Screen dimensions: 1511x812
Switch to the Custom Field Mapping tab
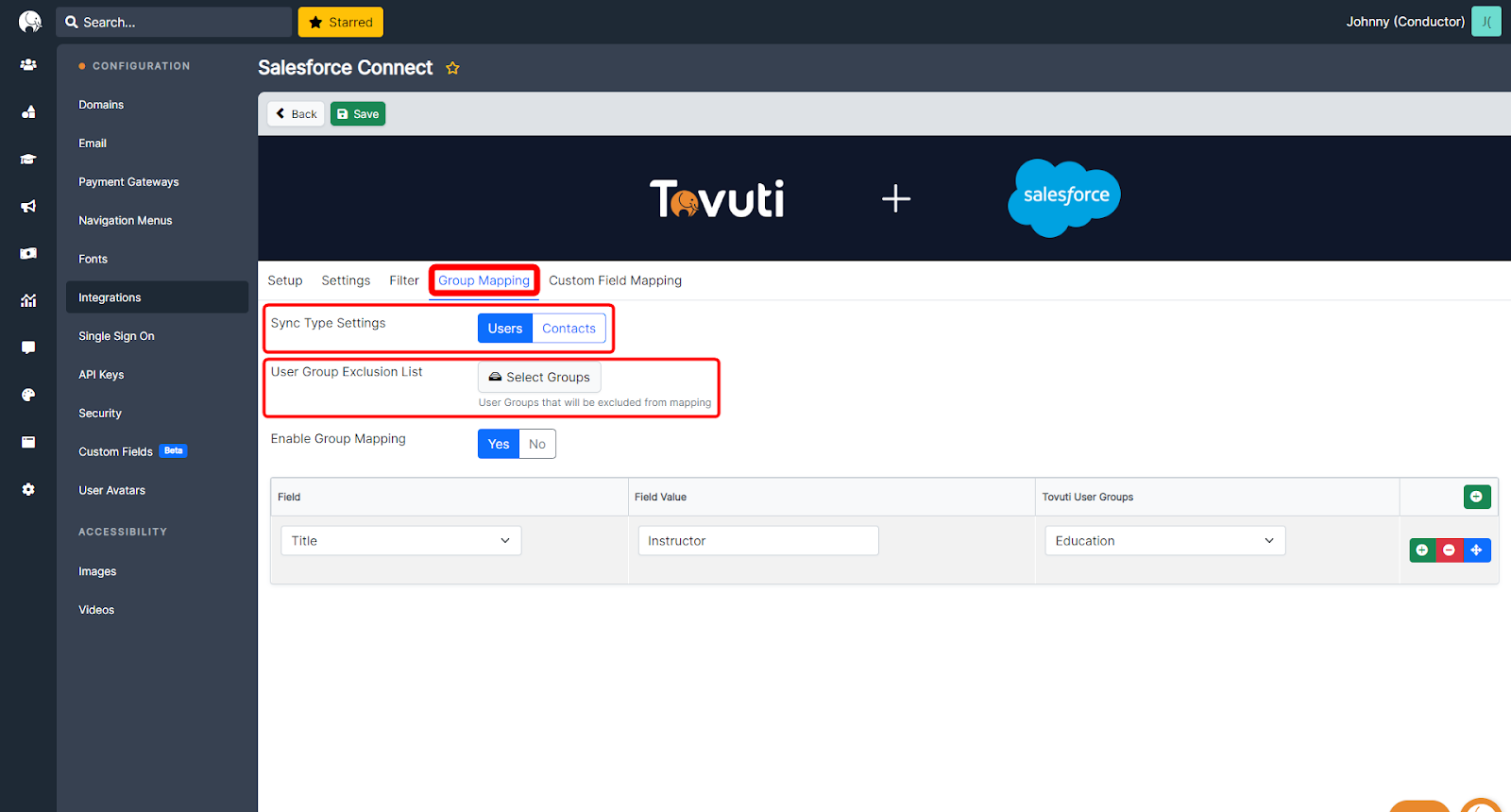(615, 280)
